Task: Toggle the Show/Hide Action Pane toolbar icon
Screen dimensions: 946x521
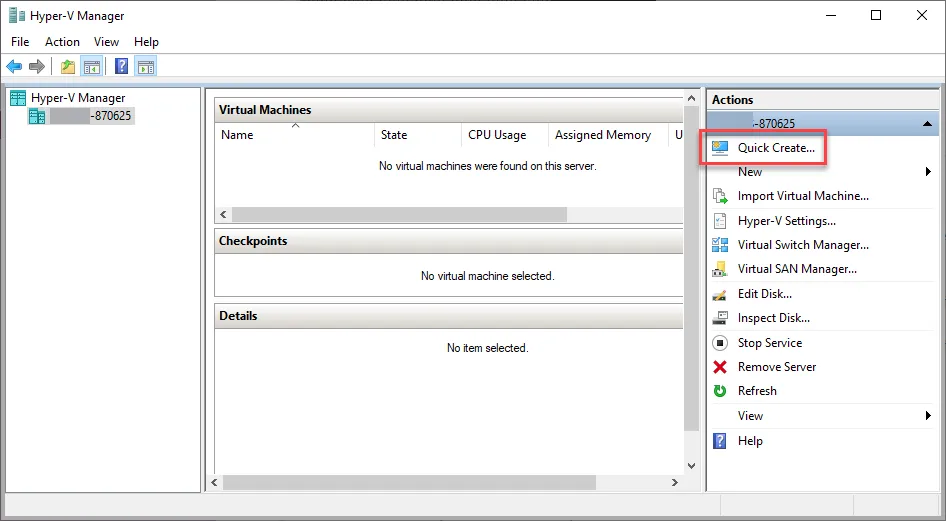Action: 145,66
